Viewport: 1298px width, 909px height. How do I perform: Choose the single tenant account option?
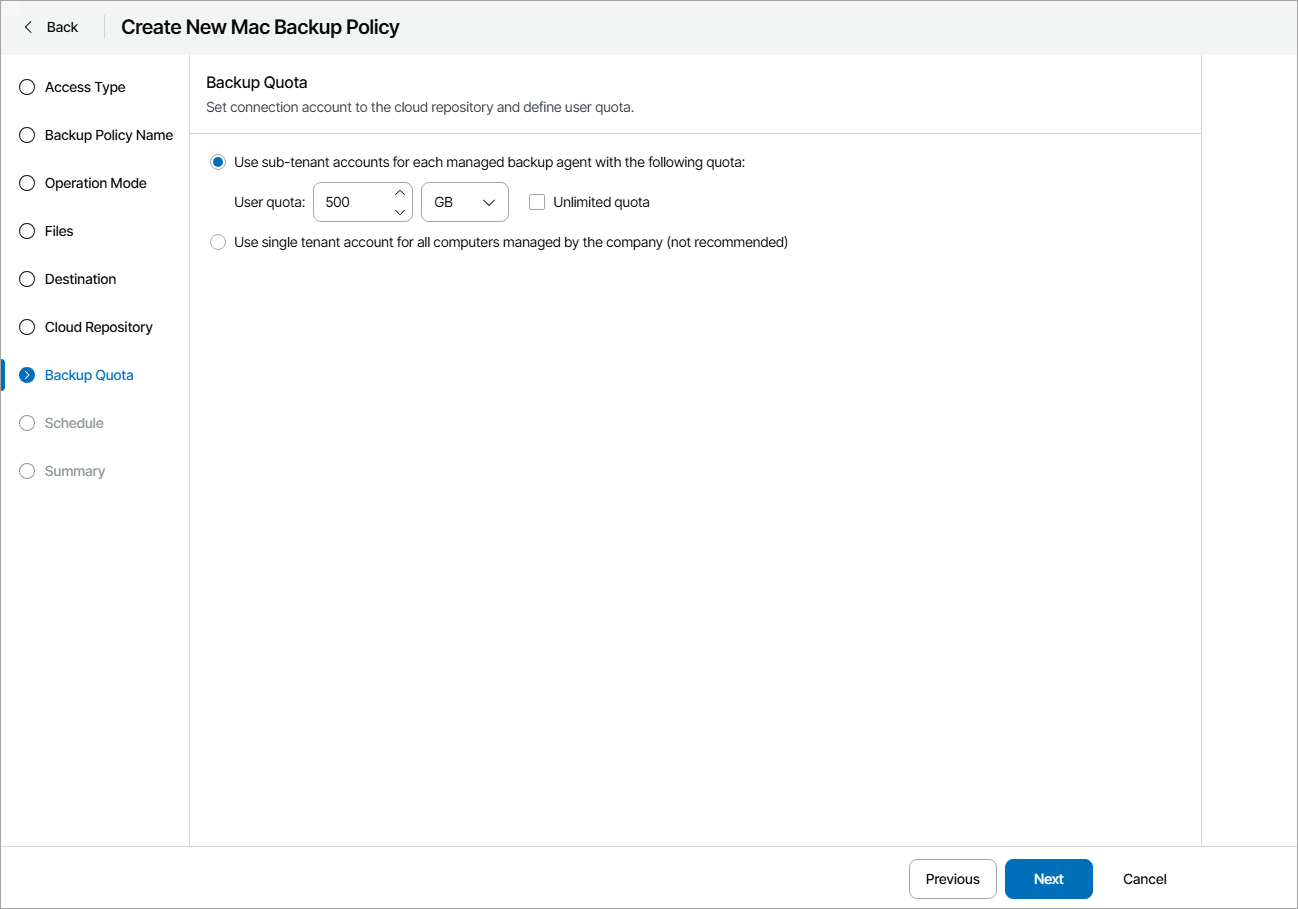(x=217, y=242)
